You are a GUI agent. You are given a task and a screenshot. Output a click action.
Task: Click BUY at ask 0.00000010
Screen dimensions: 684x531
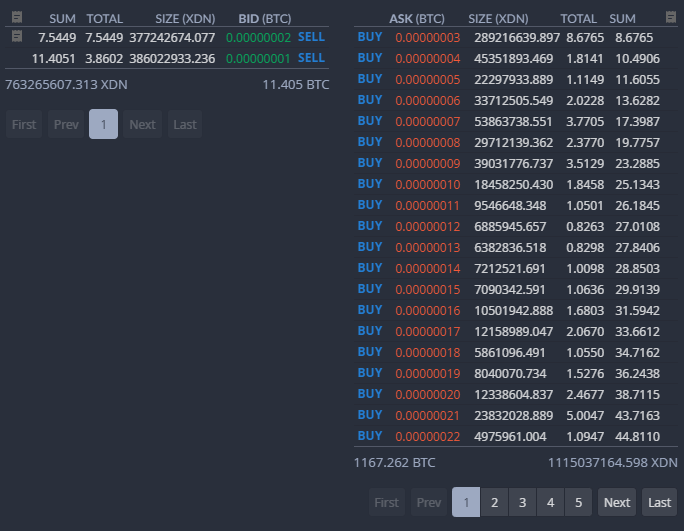tap(370, 184)
